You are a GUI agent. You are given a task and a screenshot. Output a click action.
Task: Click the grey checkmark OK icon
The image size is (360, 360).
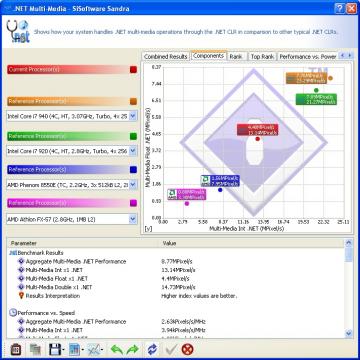(x=170, y=349)
